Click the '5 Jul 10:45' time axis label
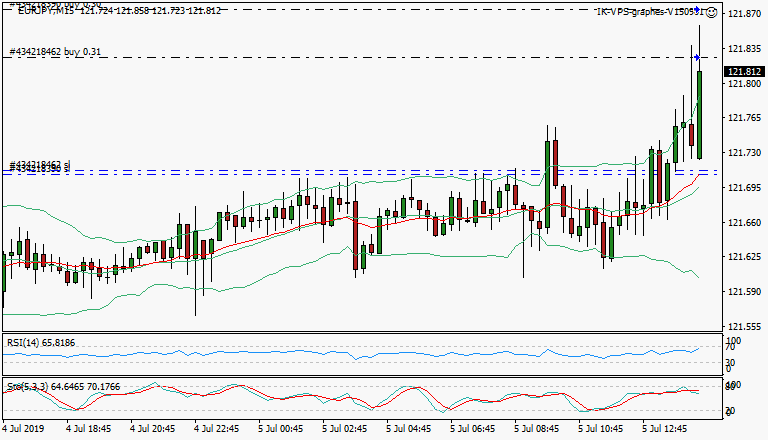This screenshot has height=440, width=768. pos(600,429)
